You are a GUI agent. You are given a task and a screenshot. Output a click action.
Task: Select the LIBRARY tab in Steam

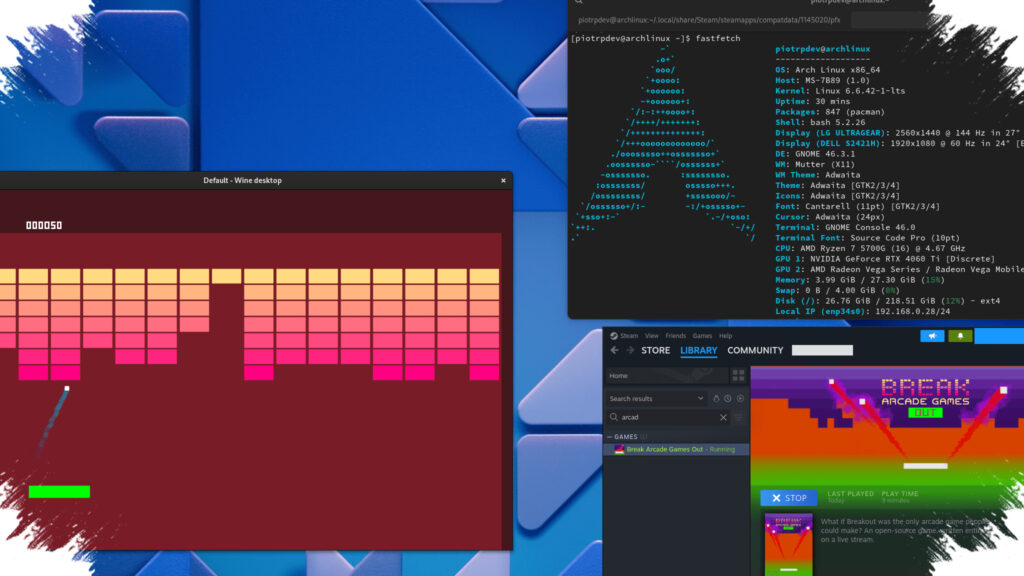tap(698, 351)
